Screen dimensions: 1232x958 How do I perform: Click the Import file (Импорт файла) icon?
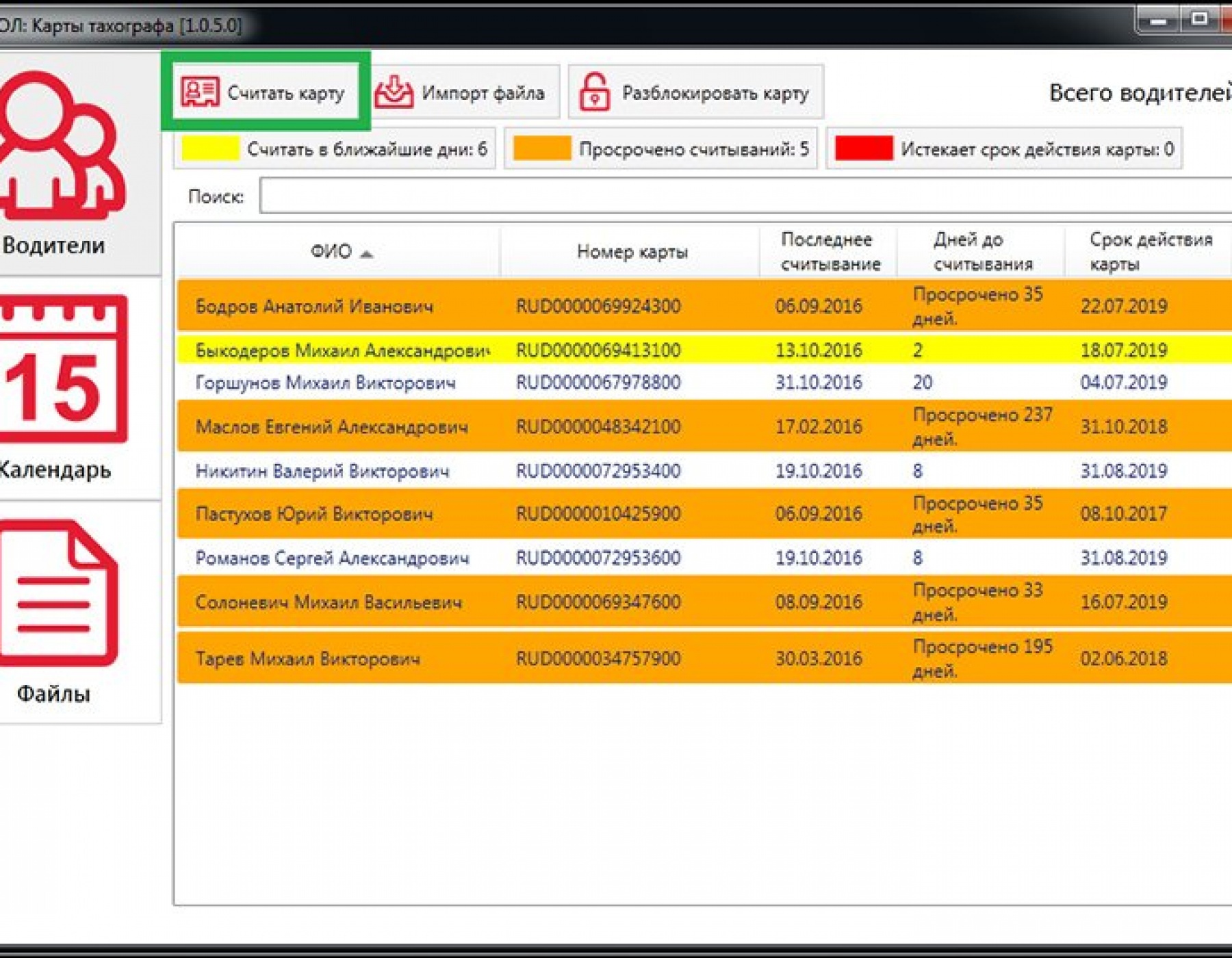pyautogui.click(x=394, y=92)
